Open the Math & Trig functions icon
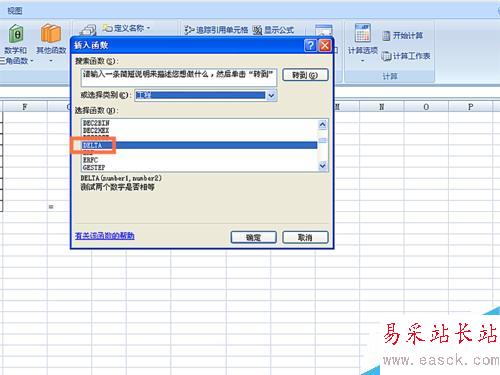Screen dimensions: 500x375 (16, 34)
